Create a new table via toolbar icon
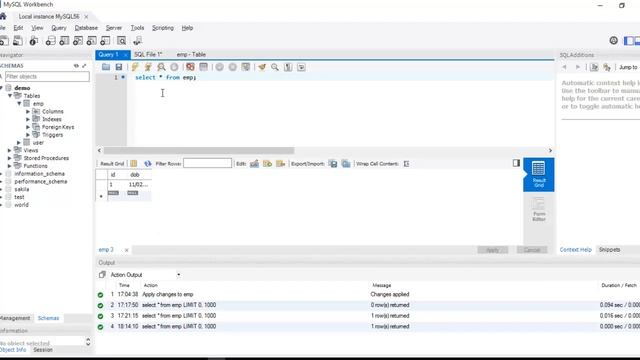Viewport: 640px width, 360px height. 64,40
